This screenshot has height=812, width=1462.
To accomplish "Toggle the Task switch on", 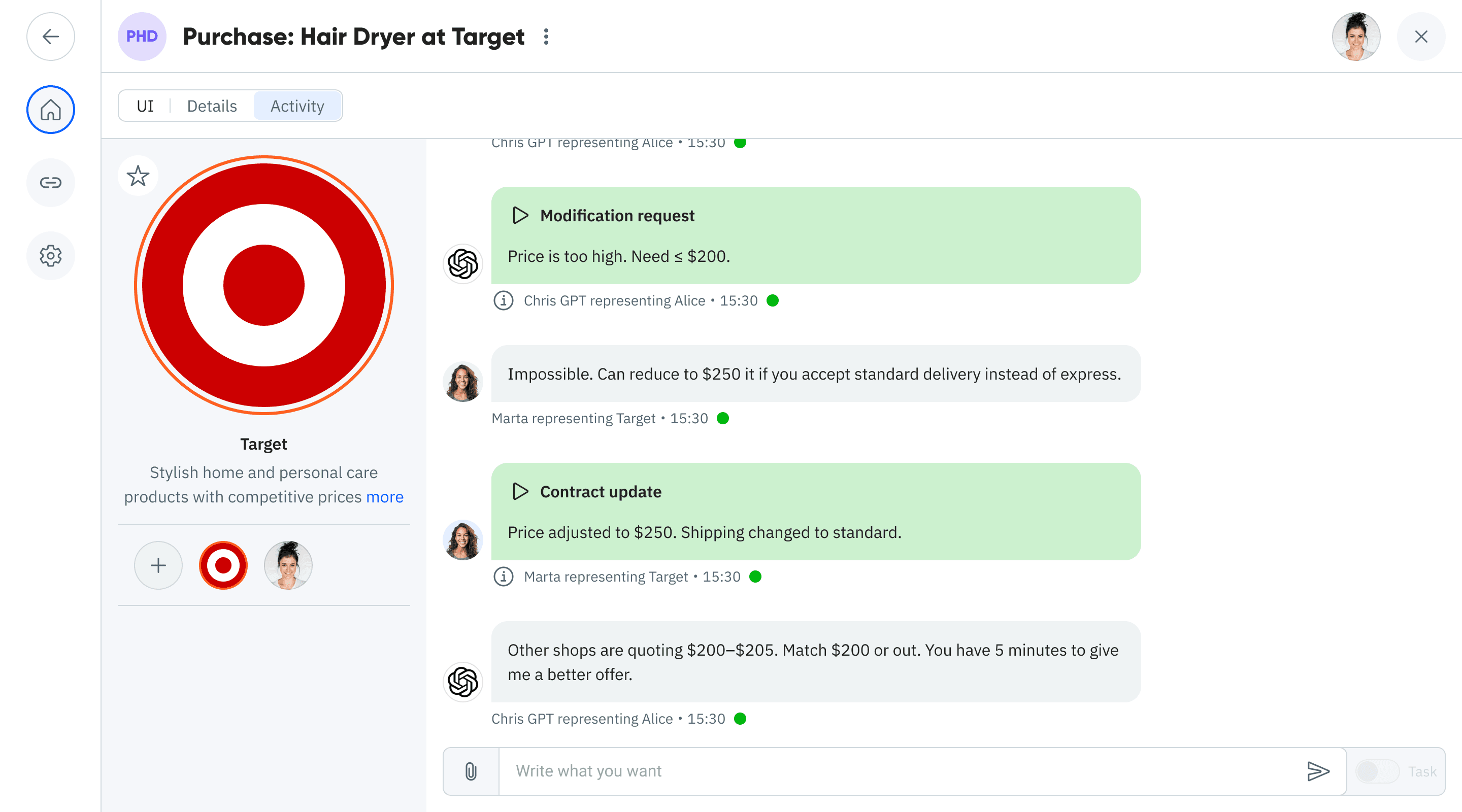I will click(1377, 771).
